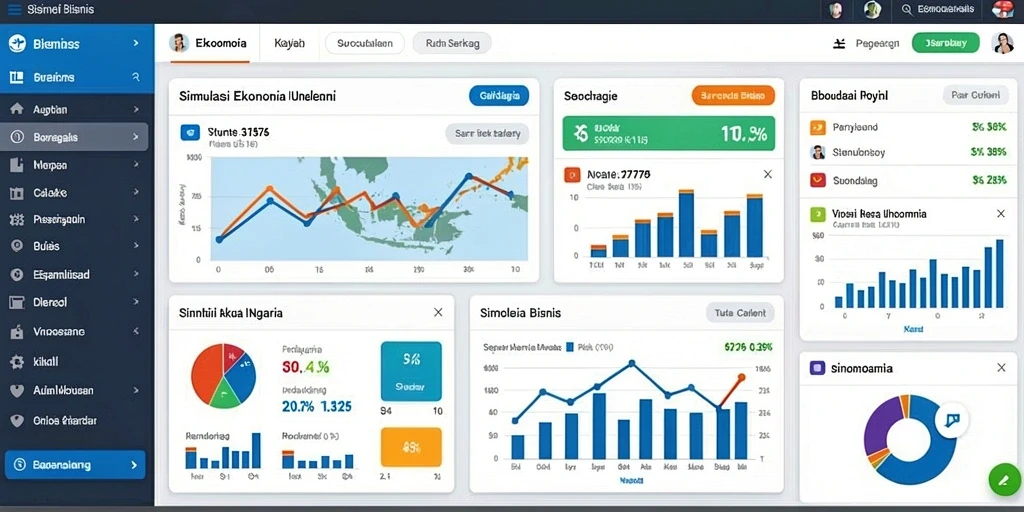Click the green 10.% summary banner
The width and height of the screenshot is (1024, 512).
pos(669,134)
